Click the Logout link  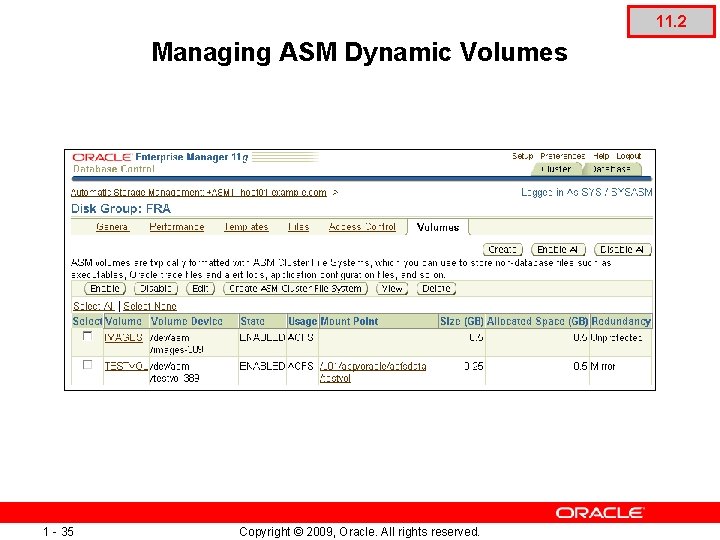pyautogui.click(x=629, y=156)
